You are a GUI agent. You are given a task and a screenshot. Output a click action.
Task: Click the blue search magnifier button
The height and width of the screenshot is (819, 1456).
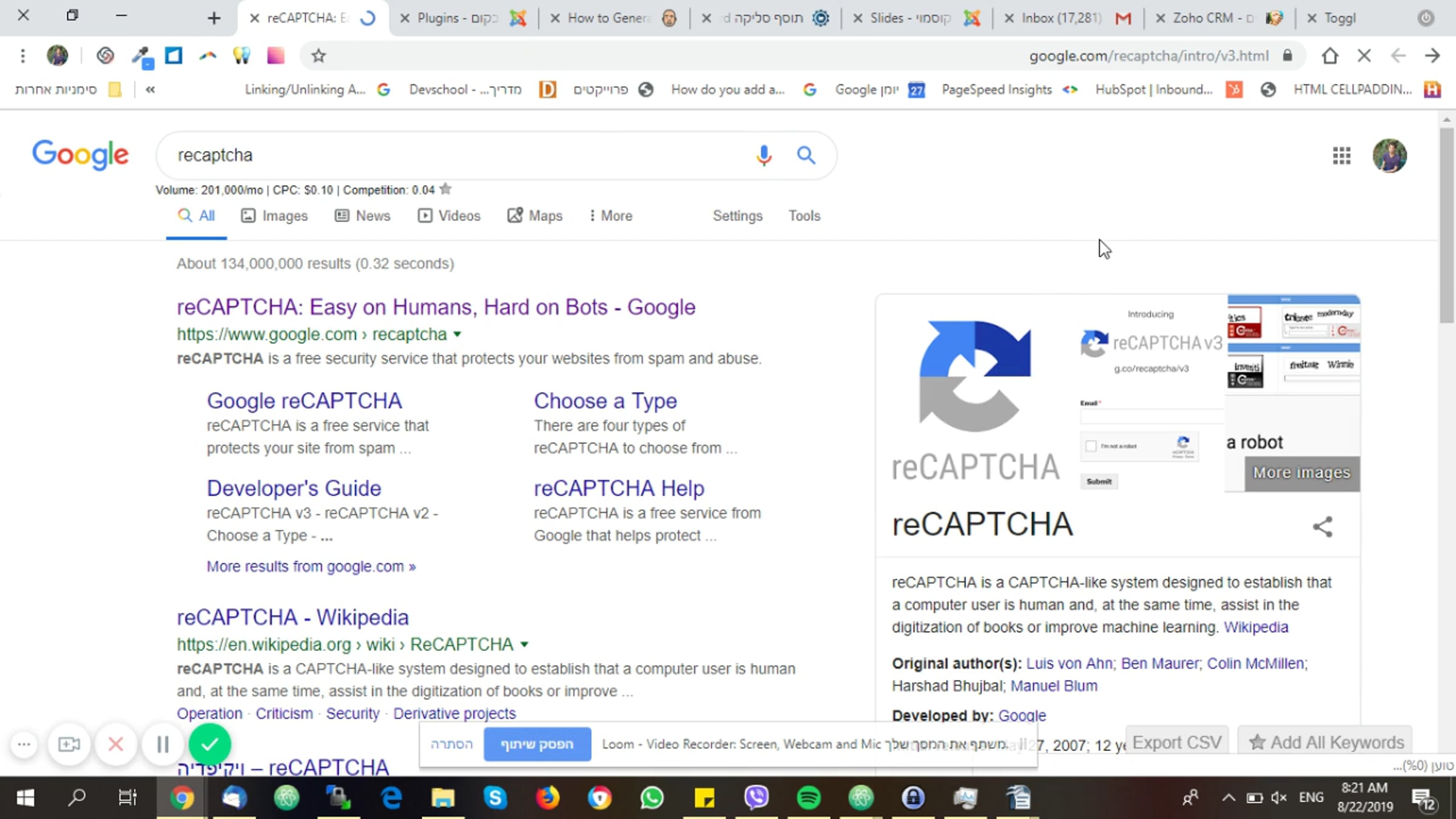(806, 155)
